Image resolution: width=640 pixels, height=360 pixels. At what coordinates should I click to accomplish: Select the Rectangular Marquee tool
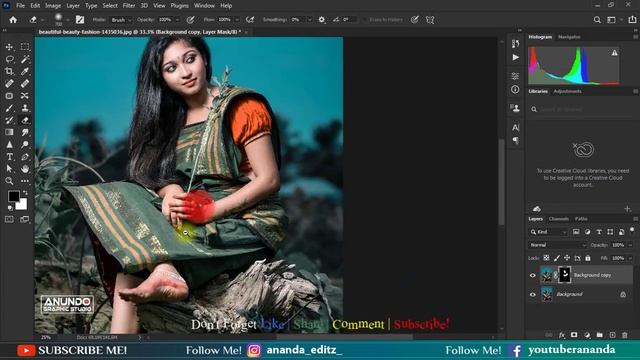tap(25, 47)
